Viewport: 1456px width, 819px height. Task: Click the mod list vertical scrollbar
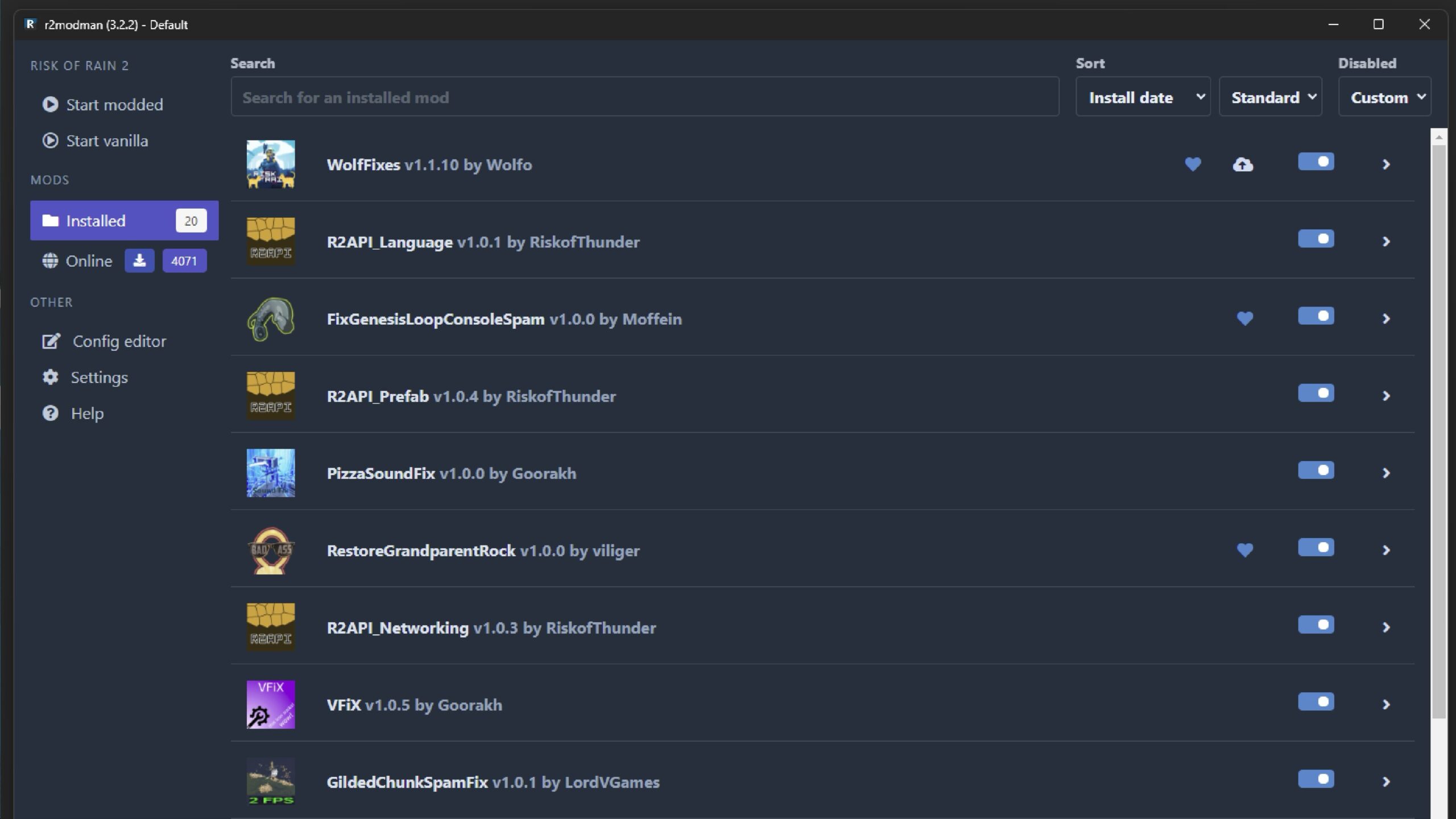pyautogui.click(x=1439, y=432)
